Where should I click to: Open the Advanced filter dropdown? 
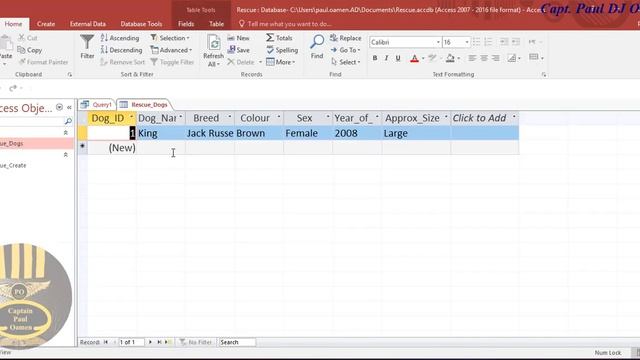coord(171,50)
